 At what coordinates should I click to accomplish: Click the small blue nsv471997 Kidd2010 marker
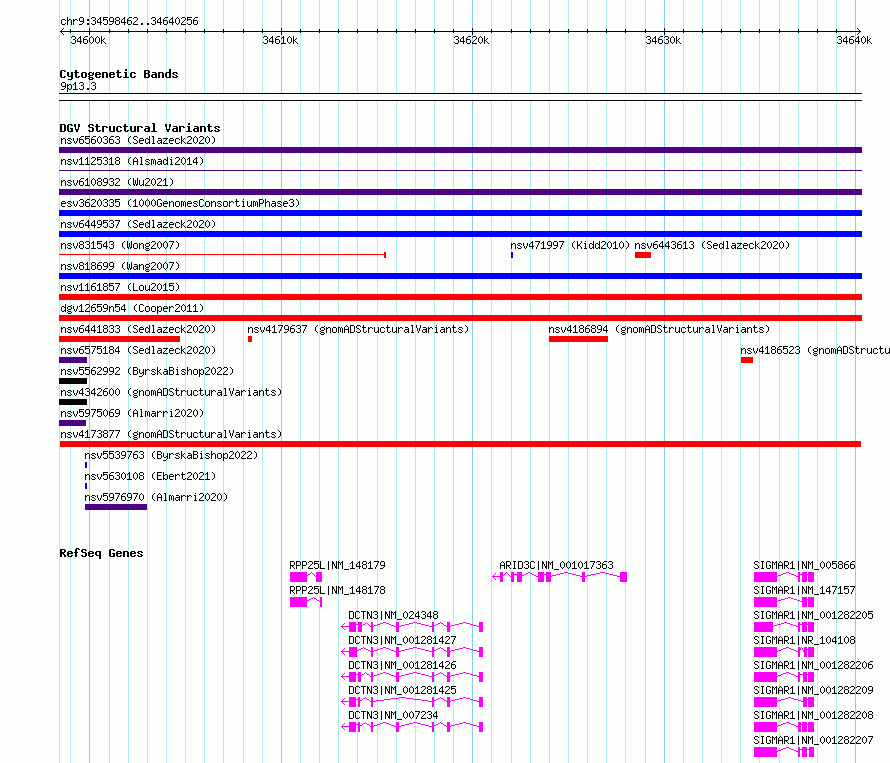pos(512,255)
